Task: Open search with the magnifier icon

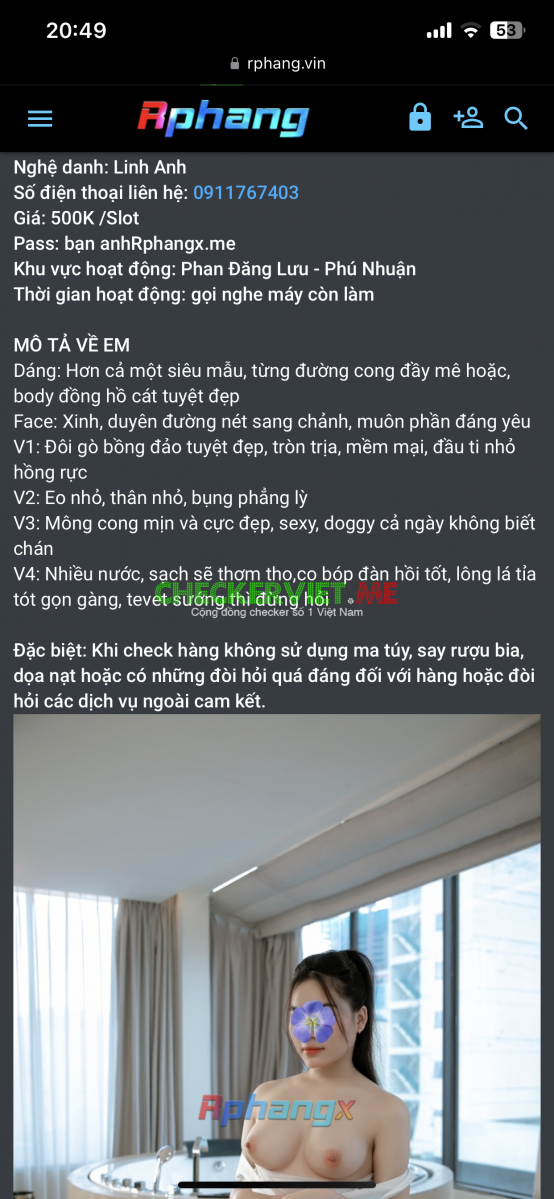Action: (x=517, y=119)
